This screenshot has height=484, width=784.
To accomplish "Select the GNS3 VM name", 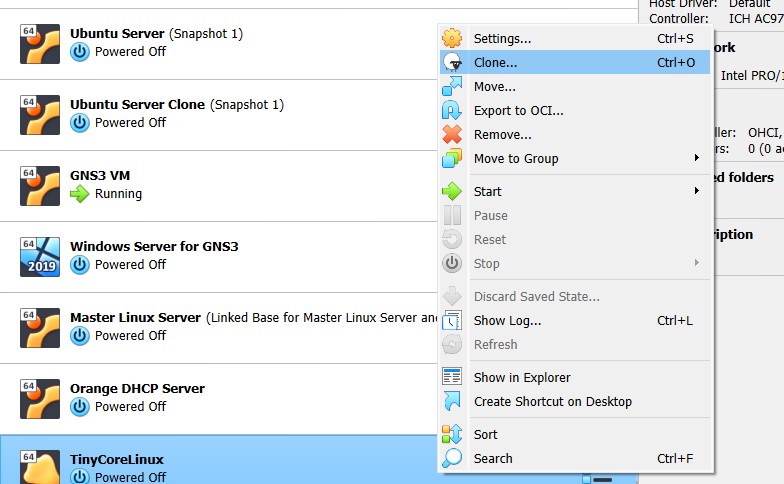I will click(x=100, y=176).
